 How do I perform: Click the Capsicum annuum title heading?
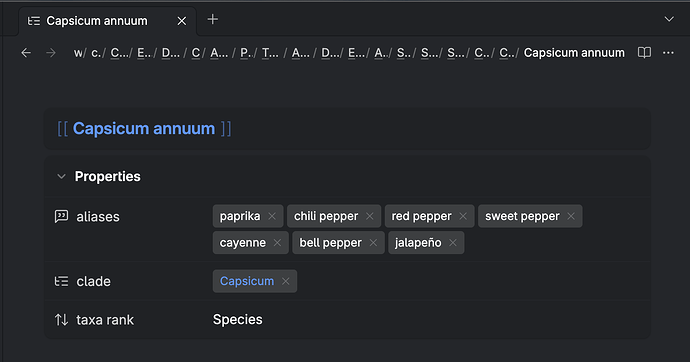[144, 128]
